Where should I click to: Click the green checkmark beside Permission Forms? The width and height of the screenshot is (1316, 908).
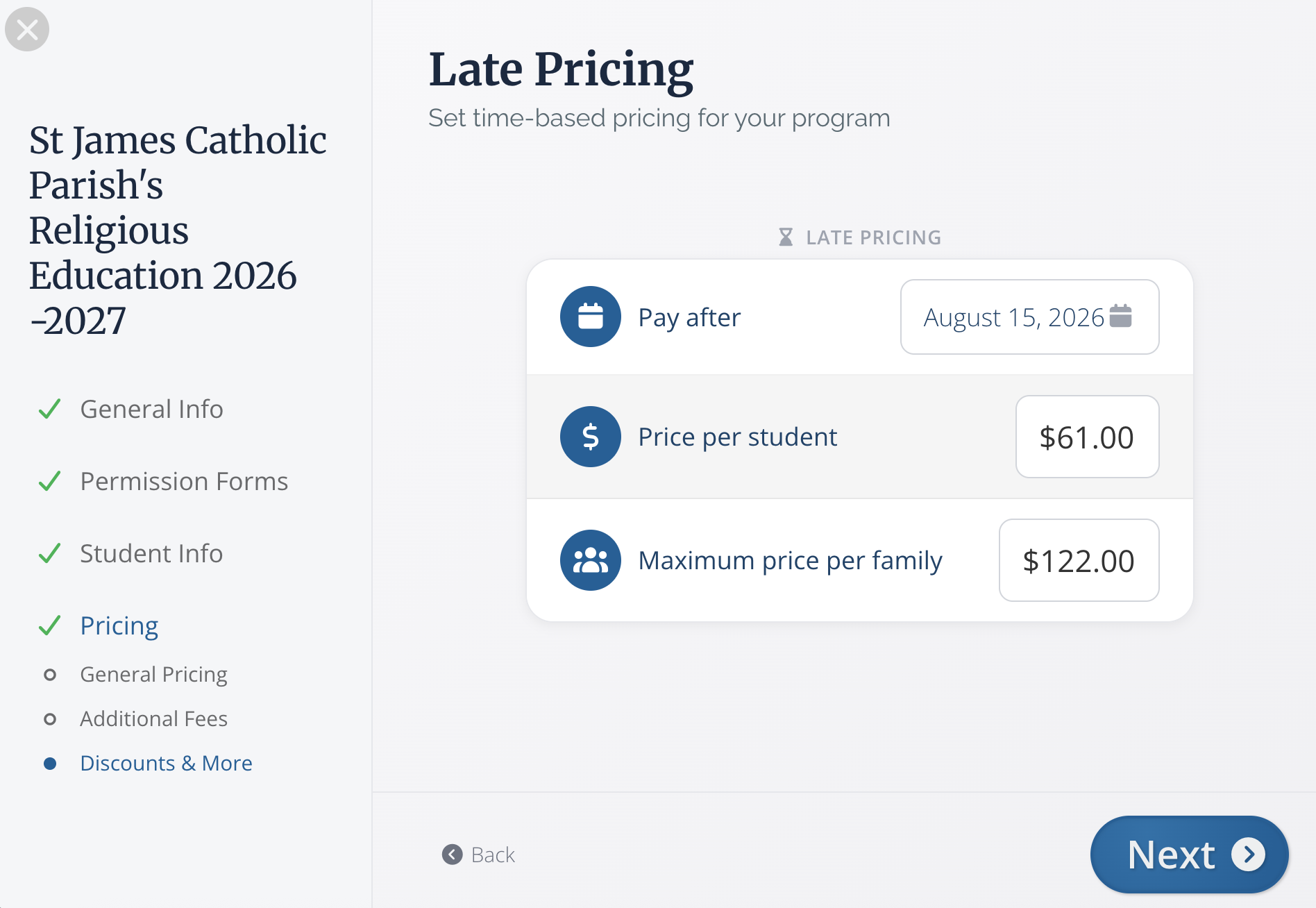tap(49, 481)
